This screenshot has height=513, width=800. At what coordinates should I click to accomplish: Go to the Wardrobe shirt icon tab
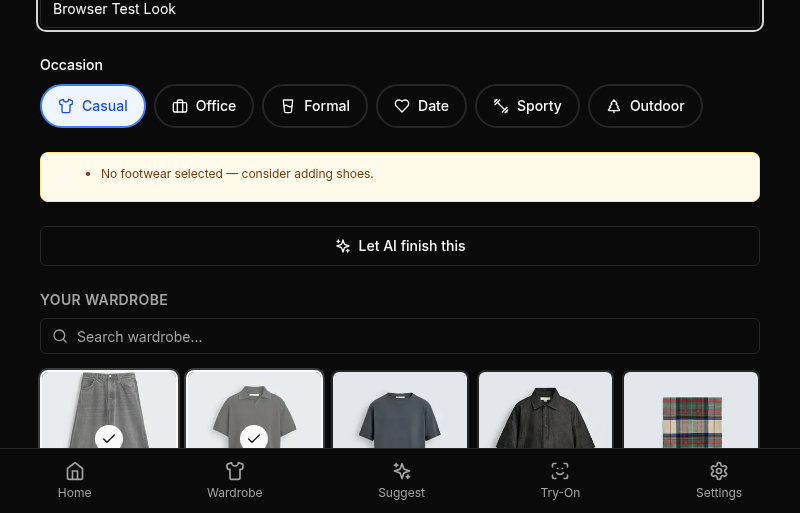click(234, 480)
